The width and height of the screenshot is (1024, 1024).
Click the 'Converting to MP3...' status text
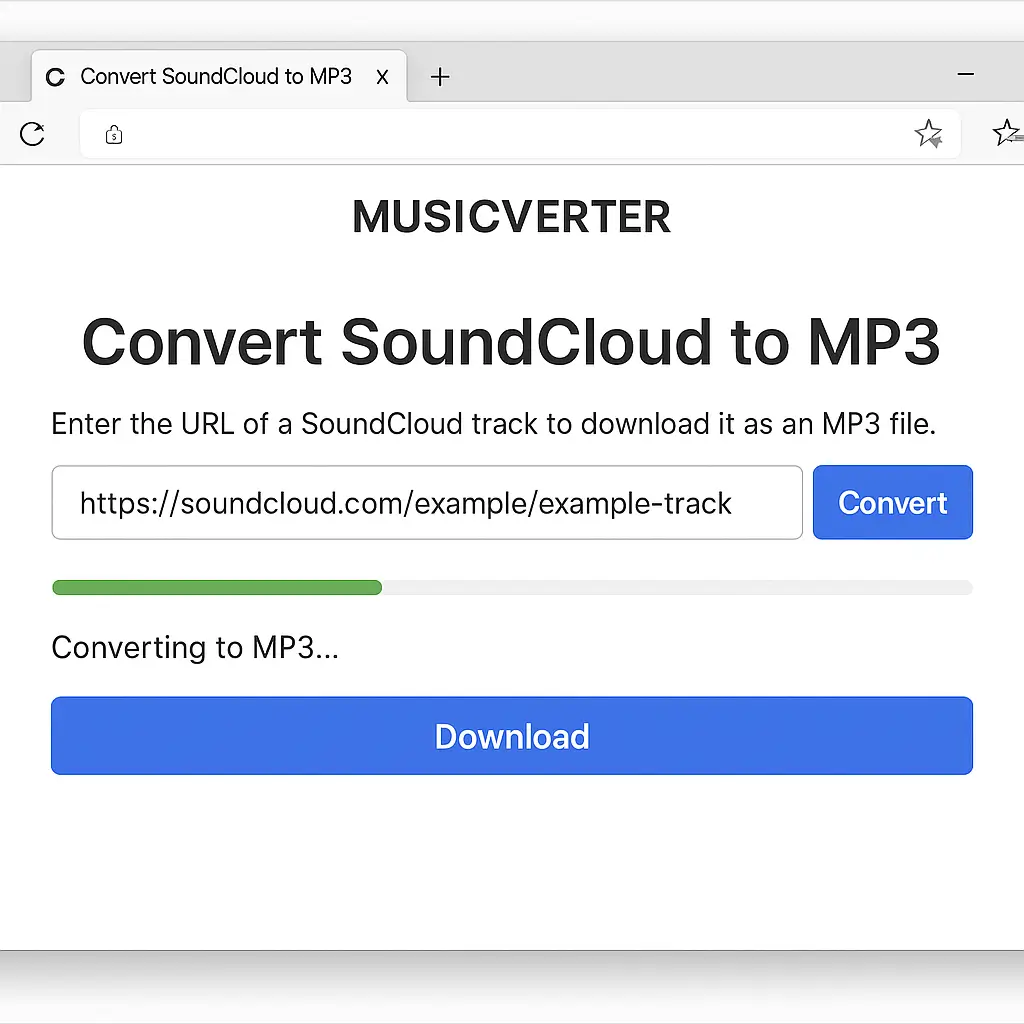(195, 647)
